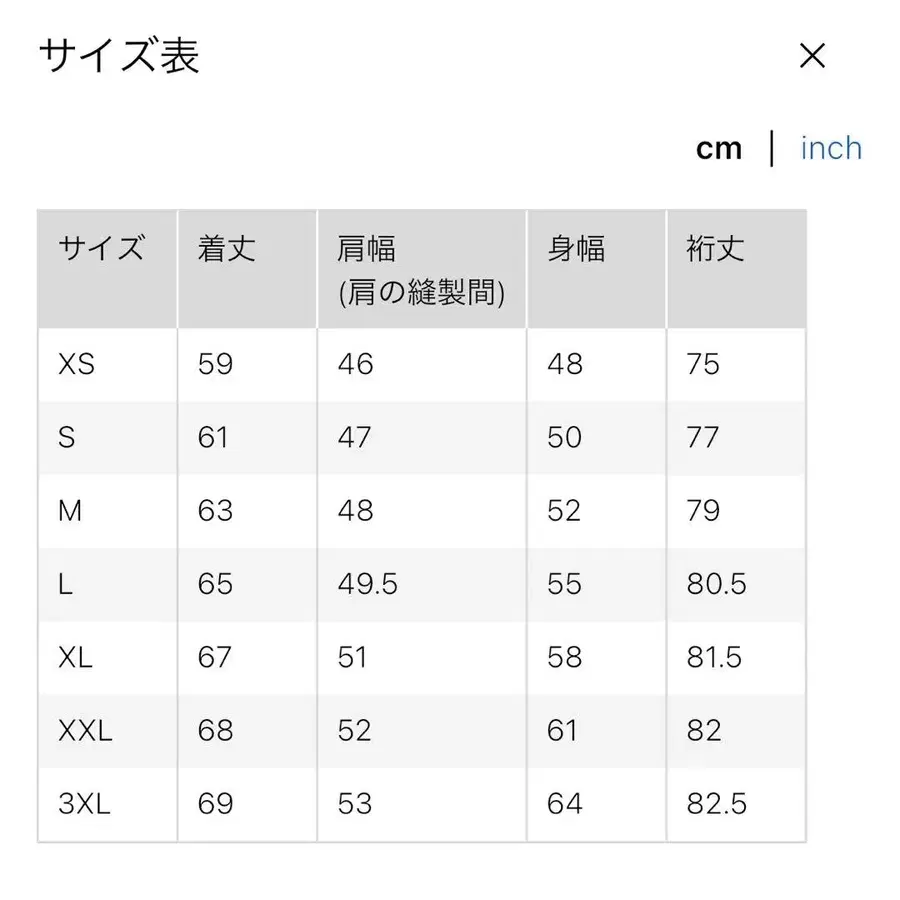Switch measurement units to inch
This screenshot has width=900, height=900.
(830, 148)
